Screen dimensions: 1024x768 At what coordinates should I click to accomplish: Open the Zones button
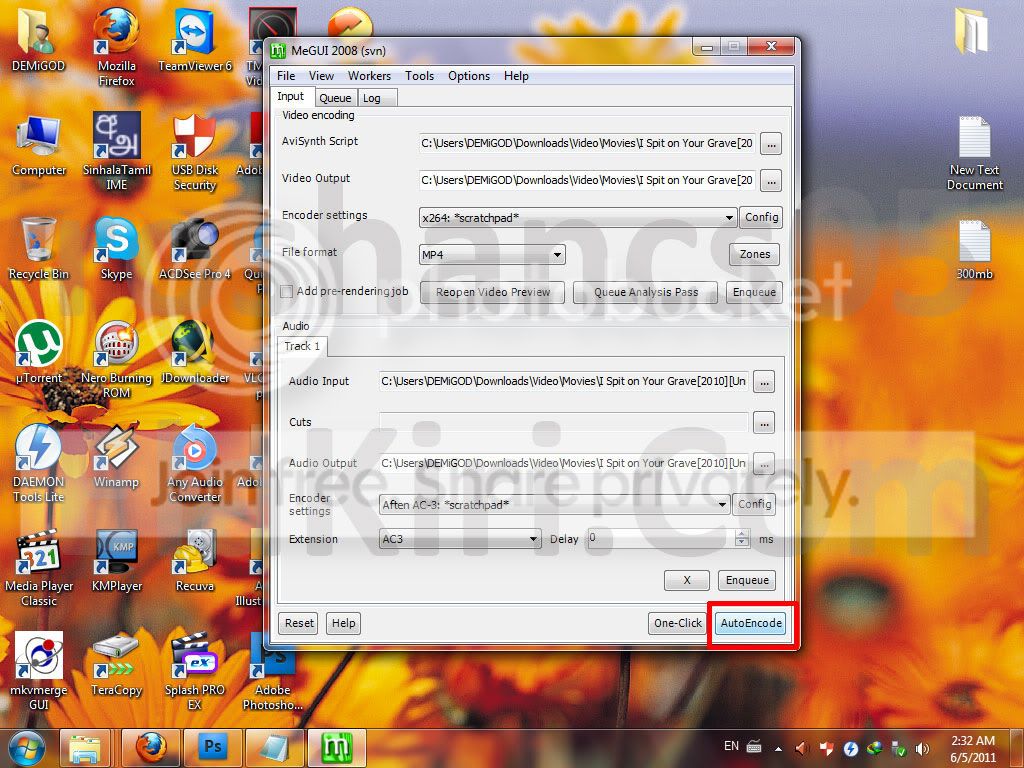point(754,254)
